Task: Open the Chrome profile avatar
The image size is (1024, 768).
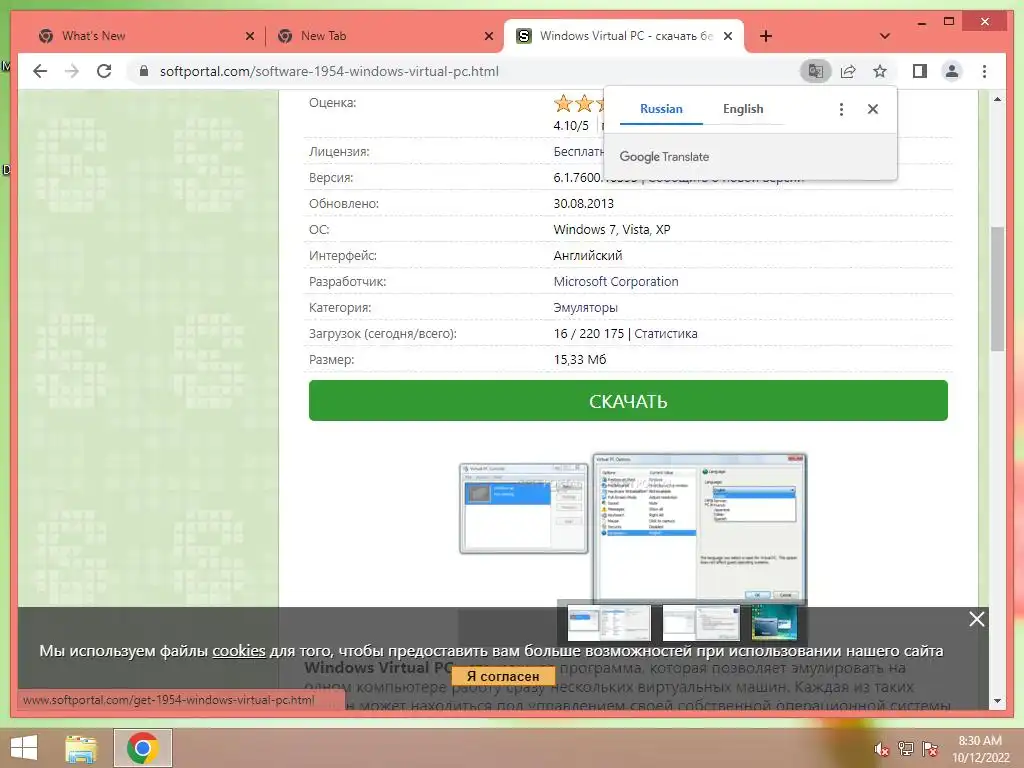Action: [x=952, y=71]
